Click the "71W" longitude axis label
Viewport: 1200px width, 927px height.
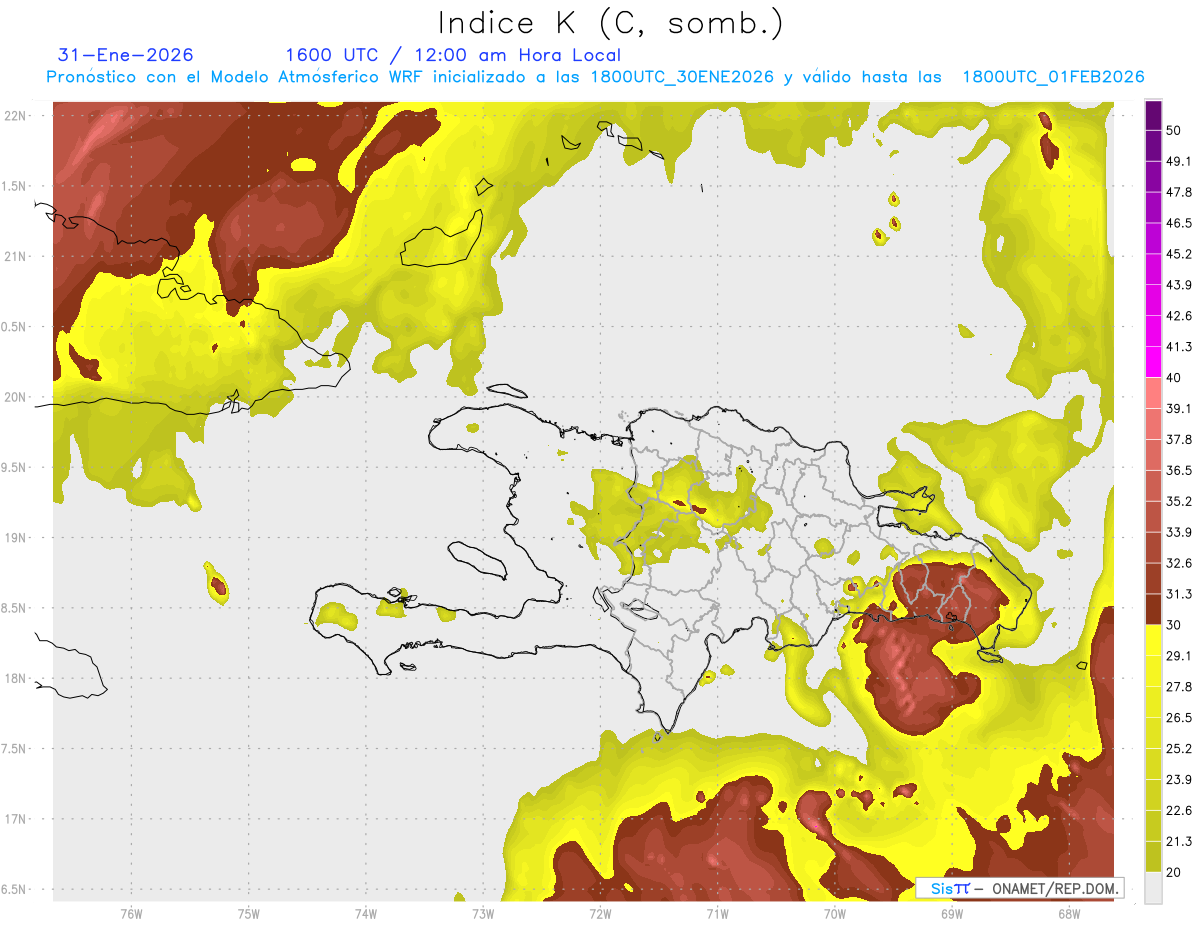coord(717,914)
